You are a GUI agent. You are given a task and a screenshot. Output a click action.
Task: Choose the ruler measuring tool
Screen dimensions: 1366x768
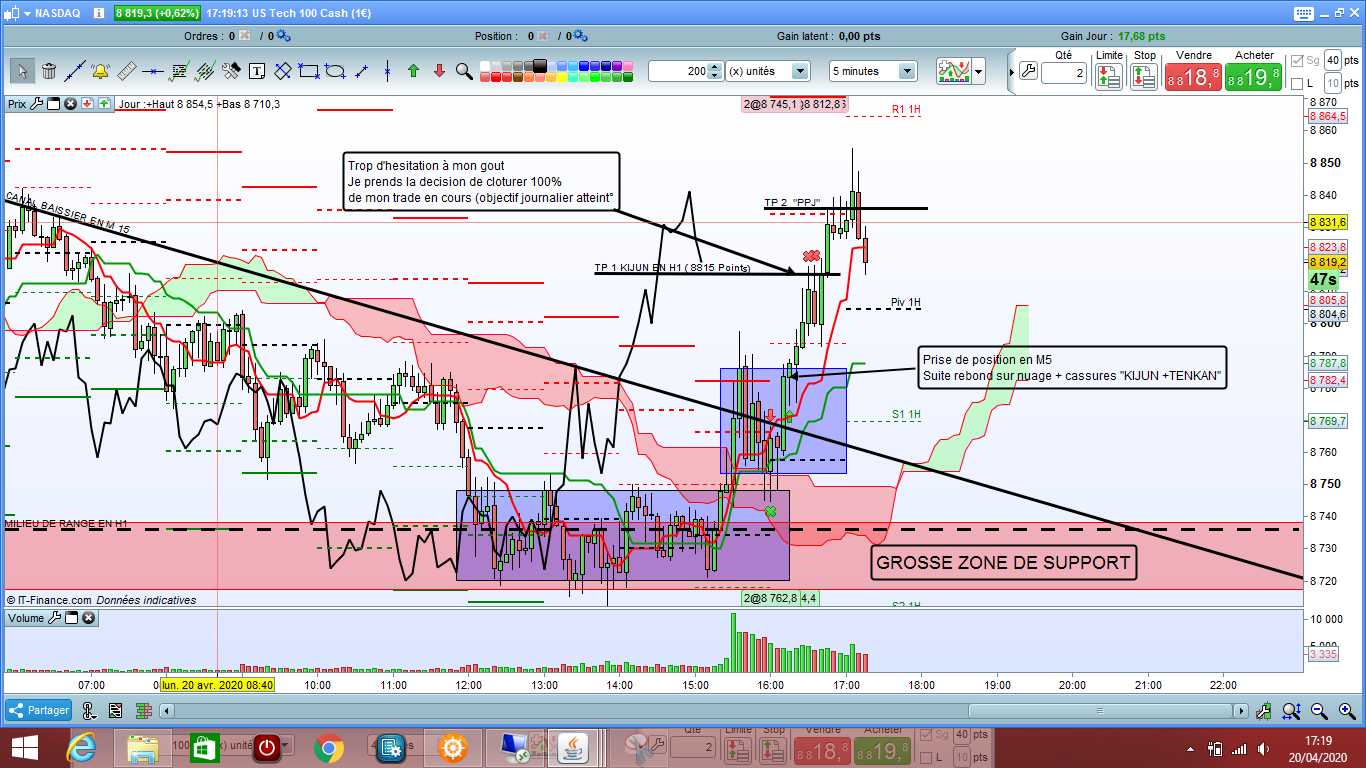(126, 71)
